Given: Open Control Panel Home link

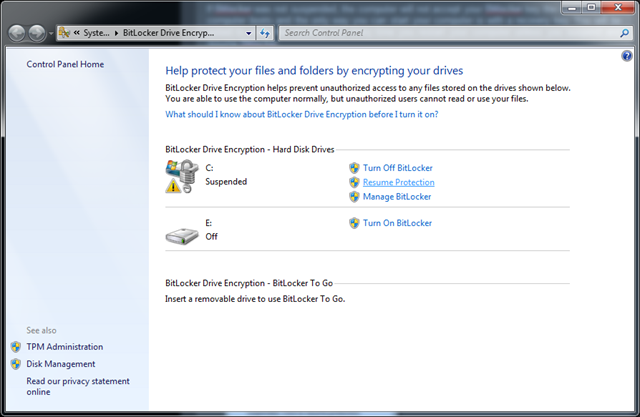Looking at the screenshot, I should pyautogui.click(x=65, y=64).
